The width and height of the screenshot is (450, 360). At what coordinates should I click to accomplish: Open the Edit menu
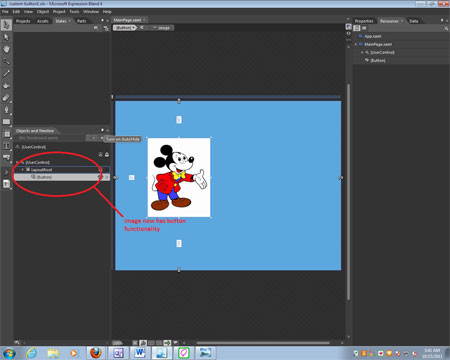(x=16, y=12)
